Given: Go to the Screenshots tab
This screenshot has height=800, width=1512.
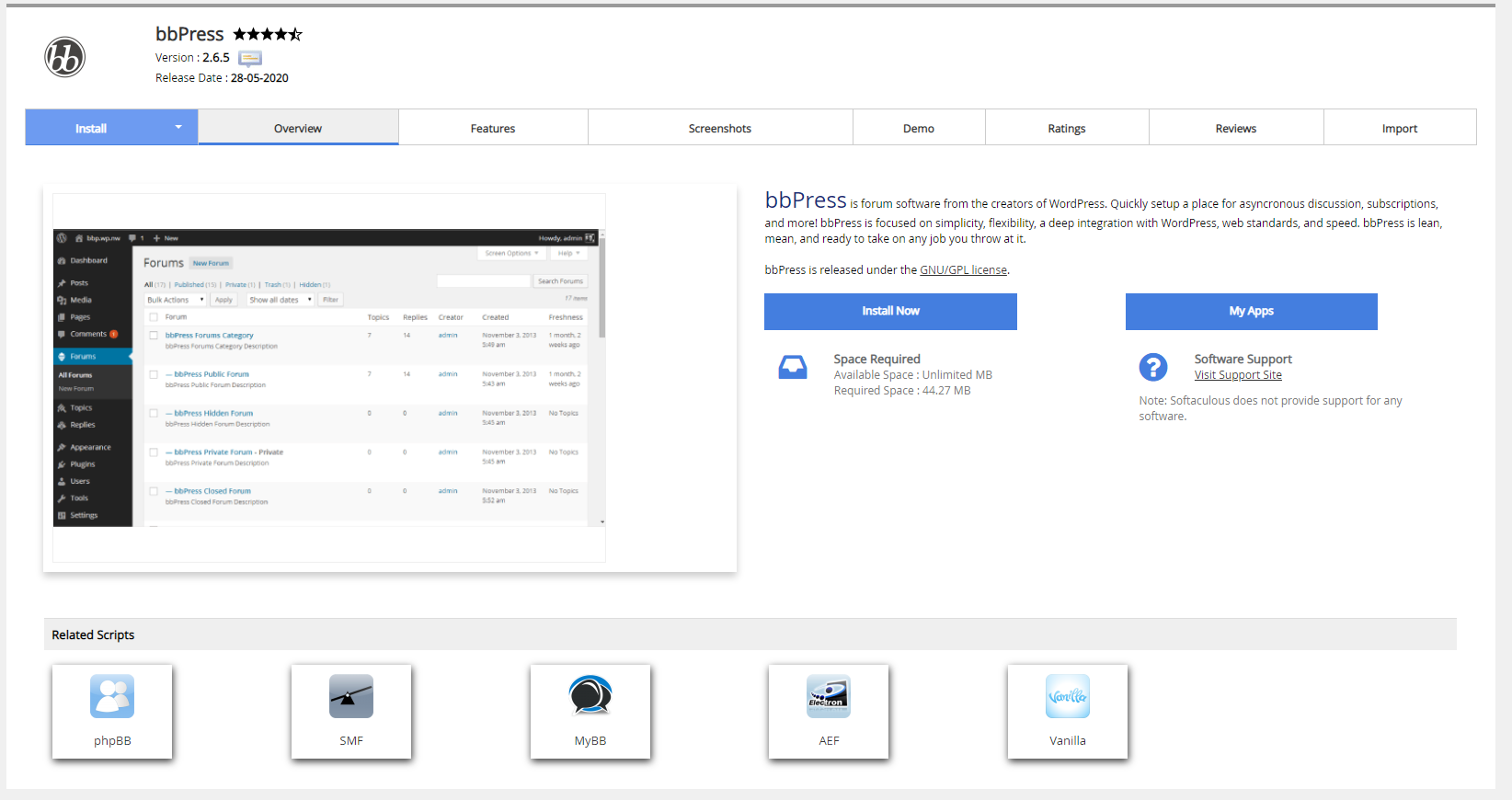Looking at the screenshot, I should tap(720, 128).
